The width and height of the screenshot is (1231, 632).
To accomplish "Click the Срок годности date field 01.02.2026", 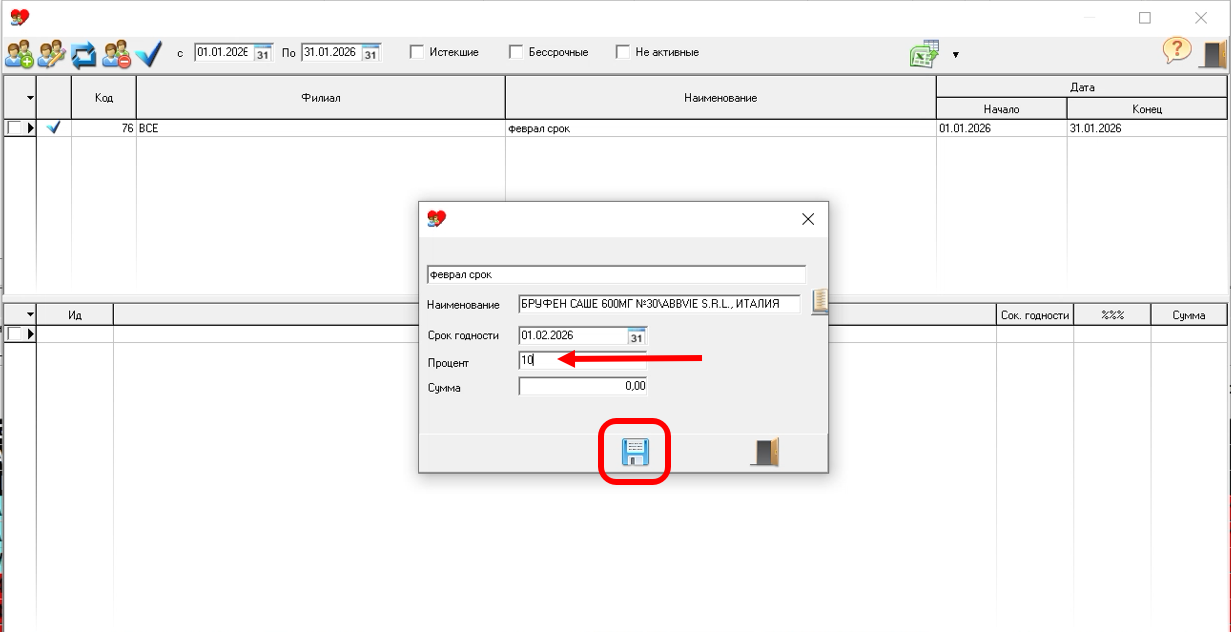I will point(573,337).
